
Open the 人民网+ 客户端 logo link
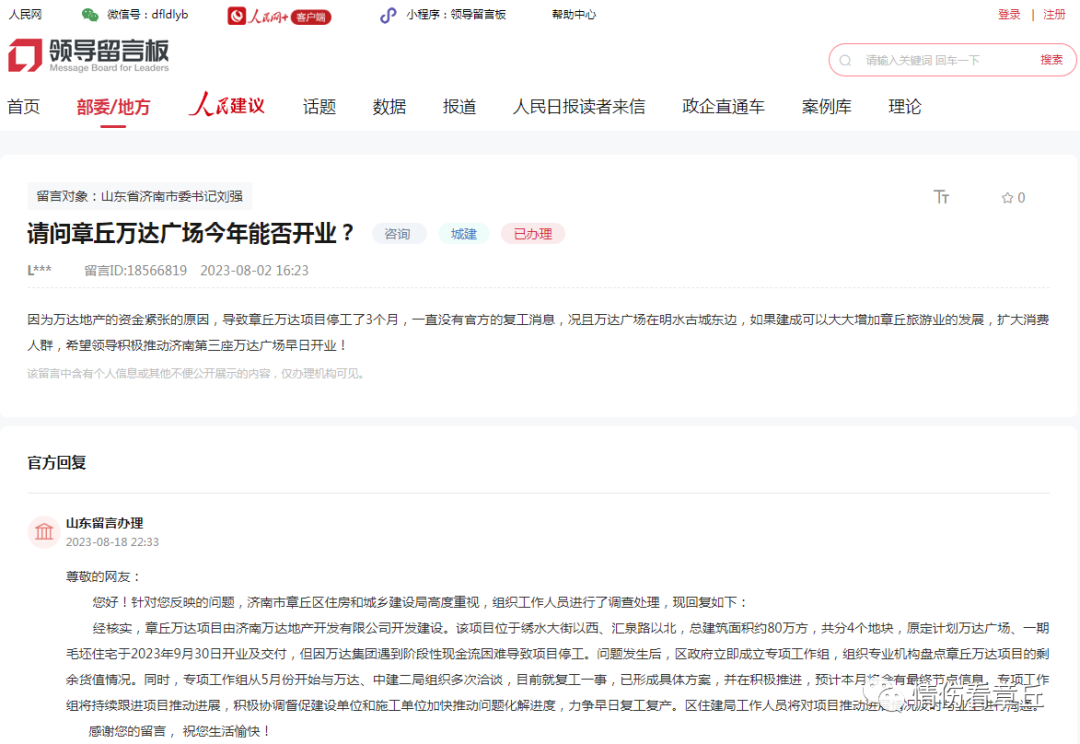click(279, 16)
